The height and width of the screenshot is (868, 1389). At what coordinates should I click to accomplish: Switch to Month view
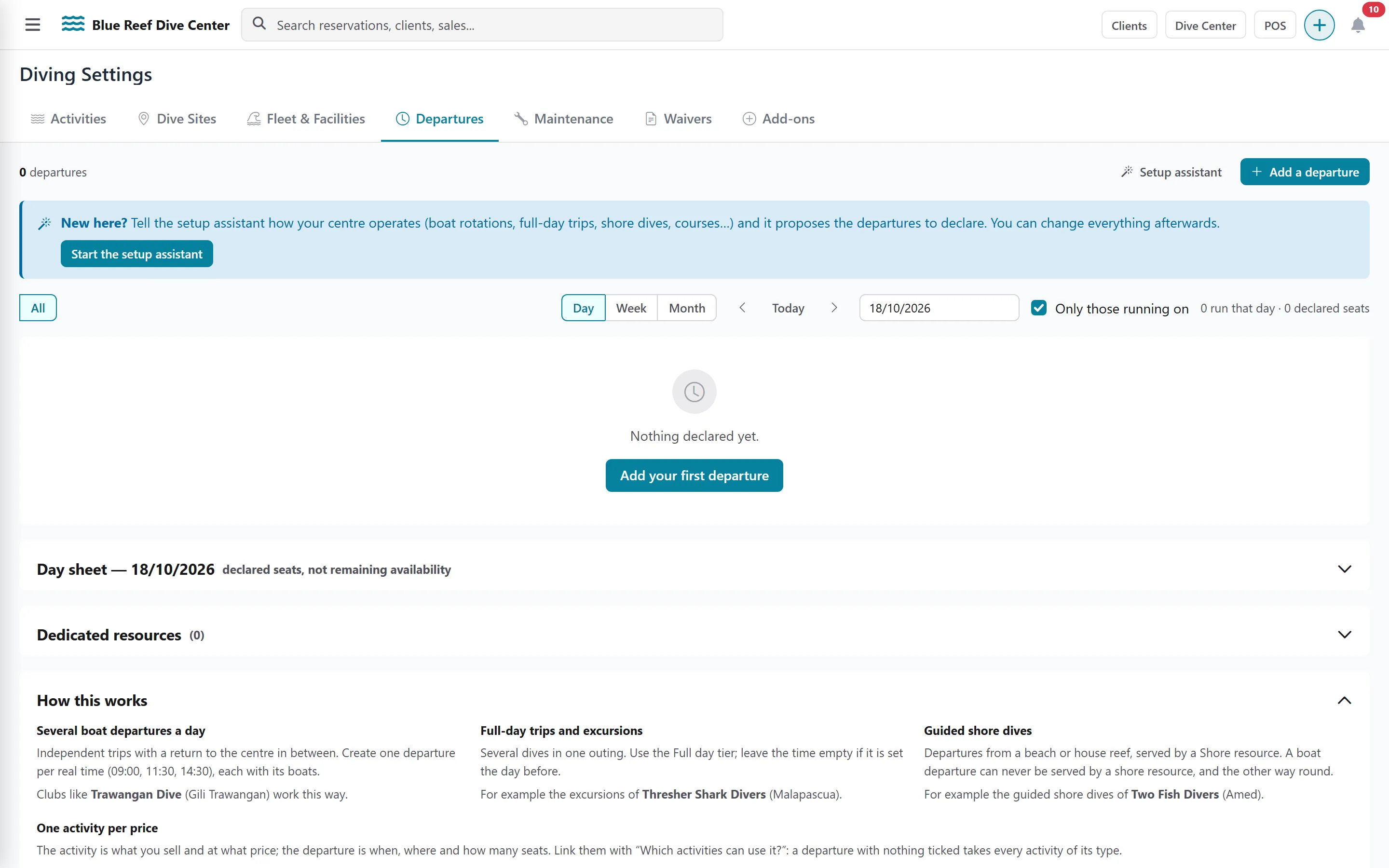point(686,308)
